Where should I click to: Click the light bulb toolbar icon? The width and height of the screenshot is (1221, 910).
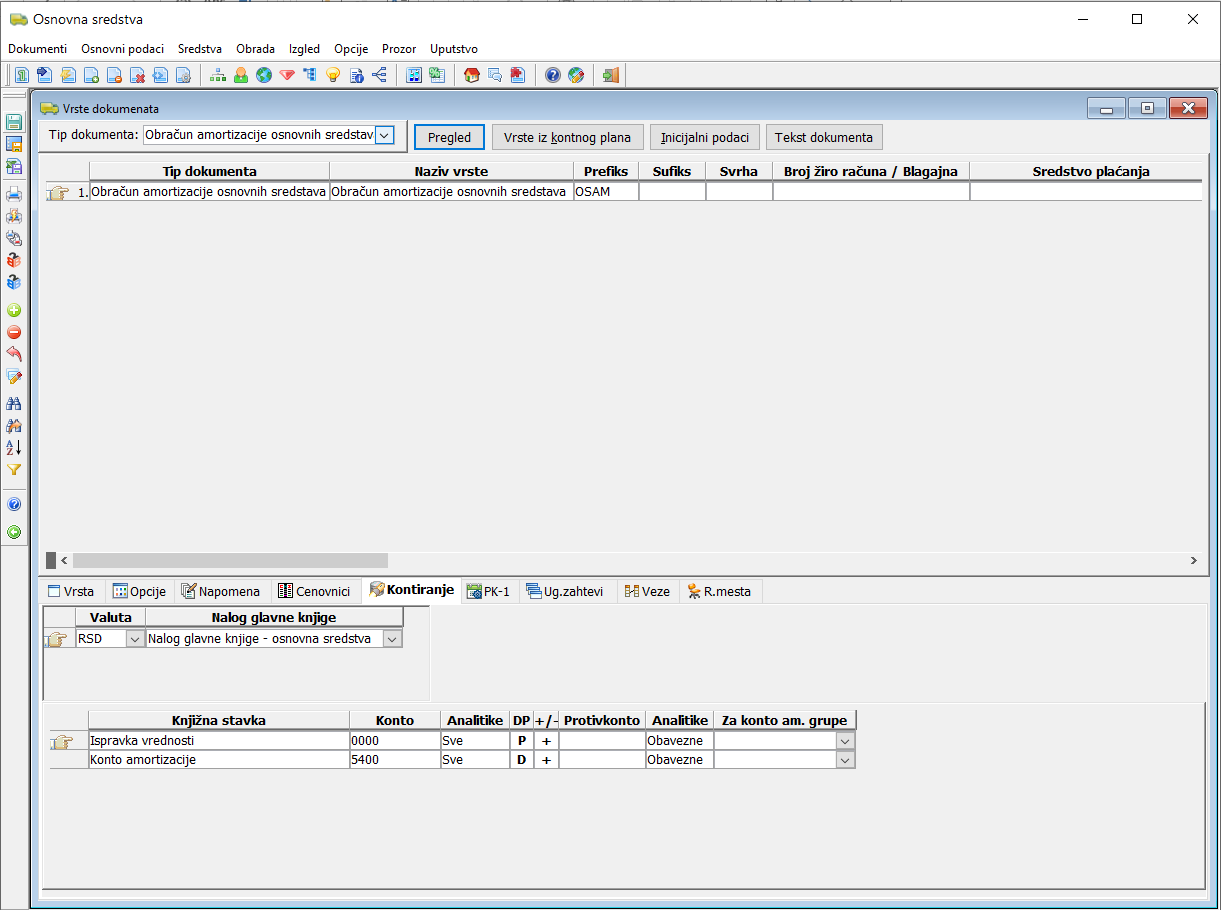(x=333, y=75)
